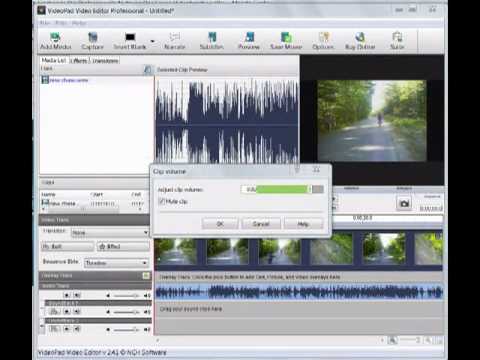This screenshot has width=480, height=360.
Task: Click the Buy Online globe icon
Action: point(360,37)
